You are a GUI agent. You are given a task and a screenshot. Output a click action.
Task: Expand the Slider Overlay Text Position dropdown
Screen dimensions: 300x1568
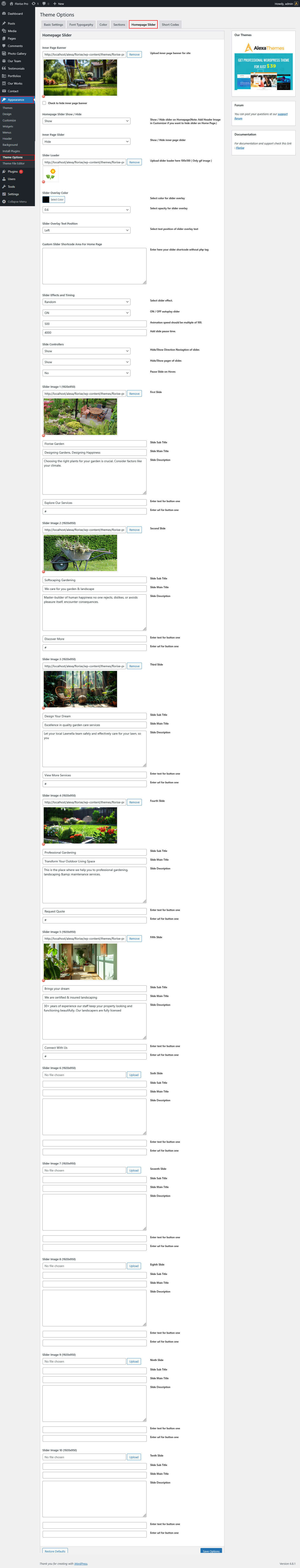(86, 231)
